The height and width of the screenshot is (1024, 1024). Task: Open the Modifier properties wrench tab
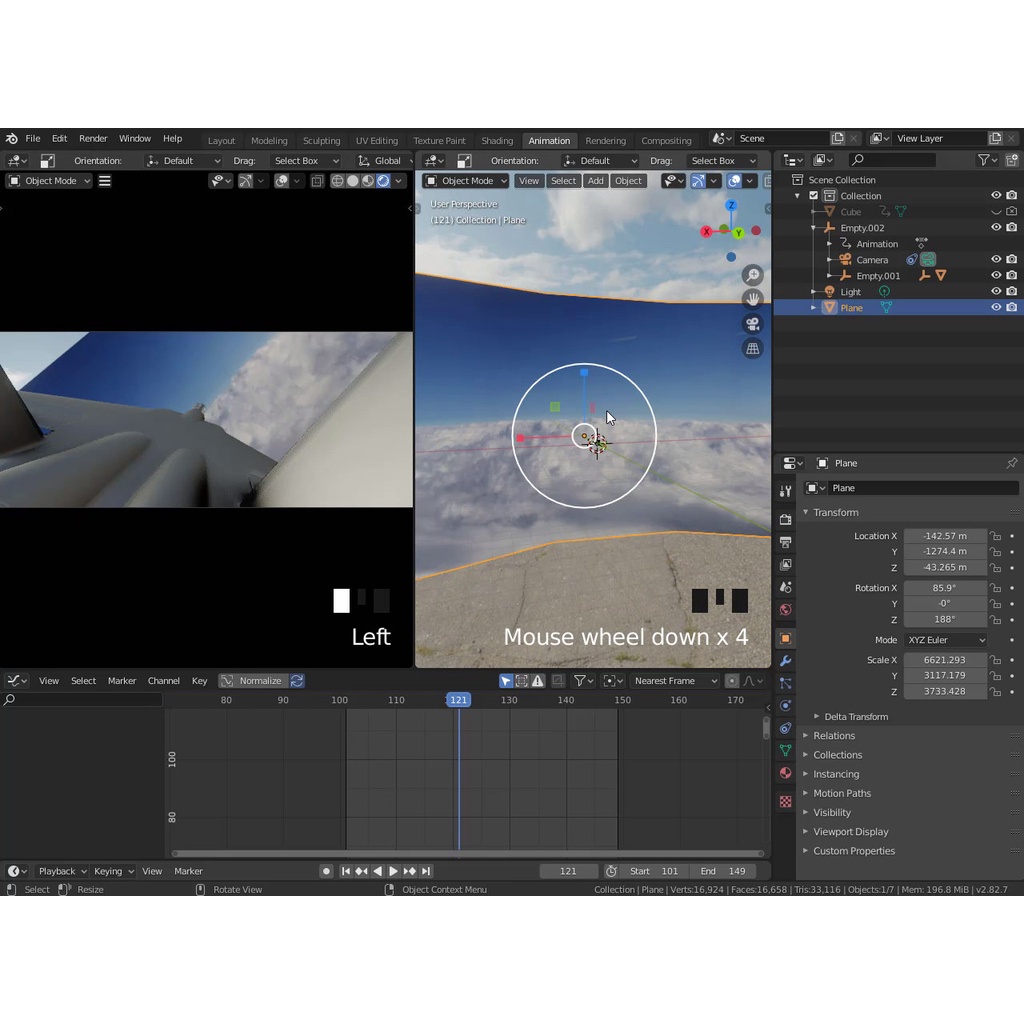click(x=785, y=661)
